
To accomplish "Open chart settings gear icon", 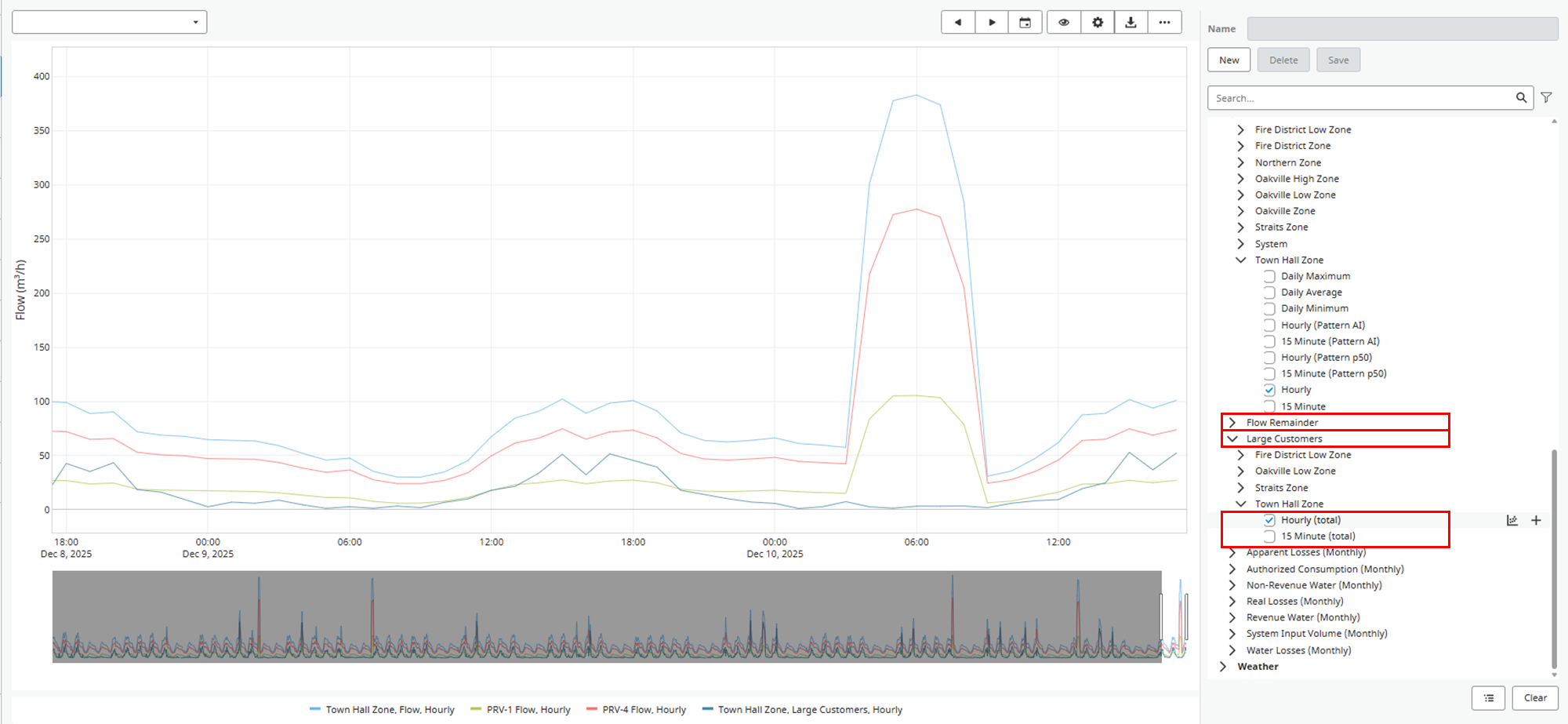I will point(1098,23).
